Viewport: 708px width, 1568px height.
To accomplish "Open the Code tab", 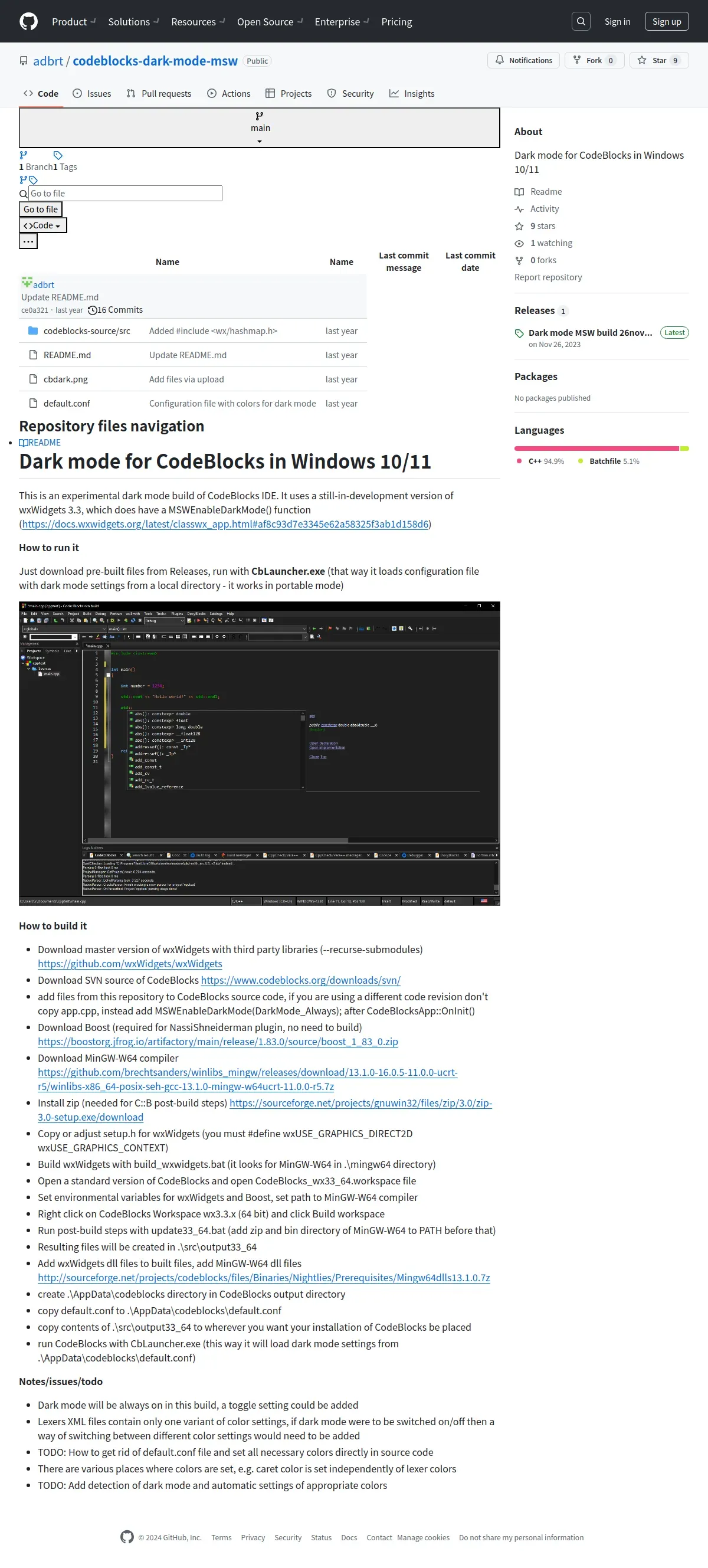I will click(x=41, y=94).
